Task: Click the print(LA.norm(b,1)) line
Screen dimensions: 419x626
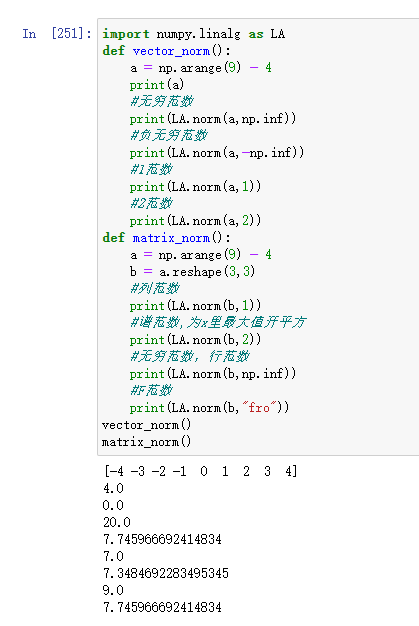Action: (x=195, y=305)
